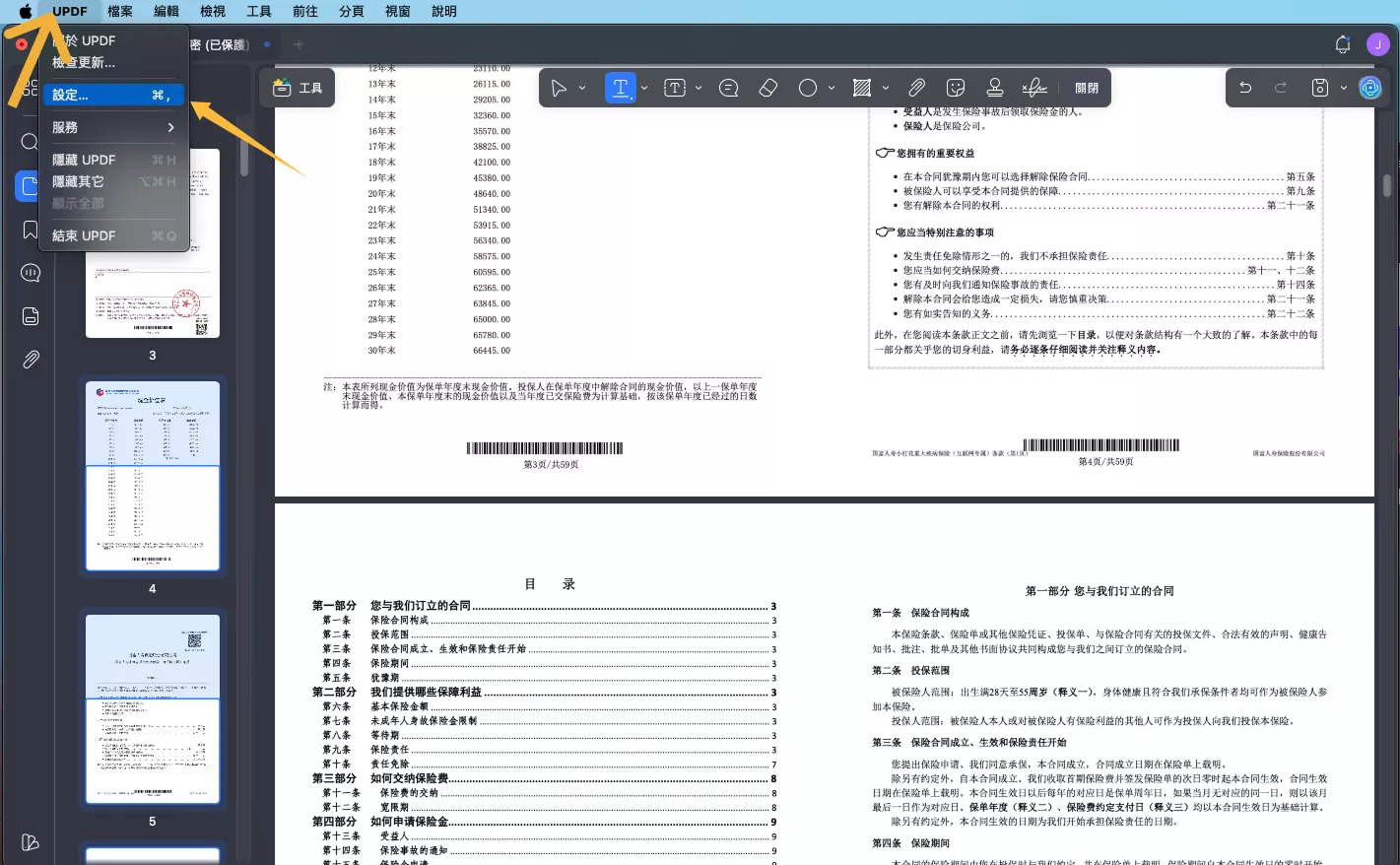The width and height of the screenshot is (1400, 865).
Task: Open the comments sidebar panel
Action: click(31, 273)
